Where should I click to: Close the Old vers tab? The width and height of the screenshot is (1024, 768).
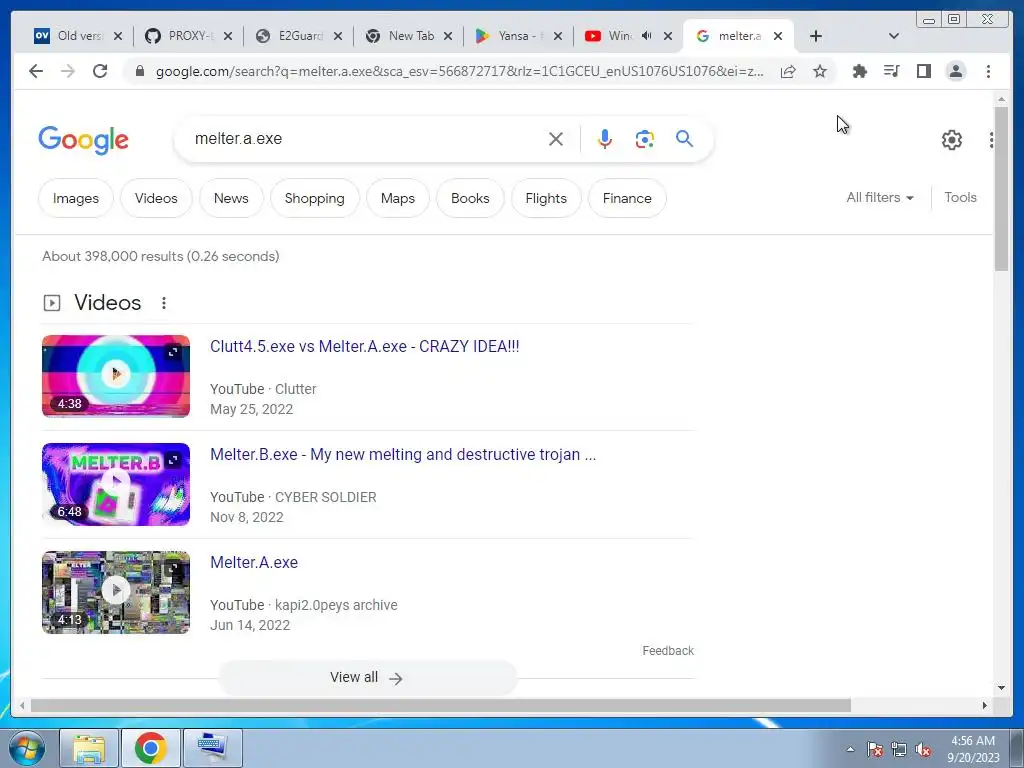tap(118, 37)
